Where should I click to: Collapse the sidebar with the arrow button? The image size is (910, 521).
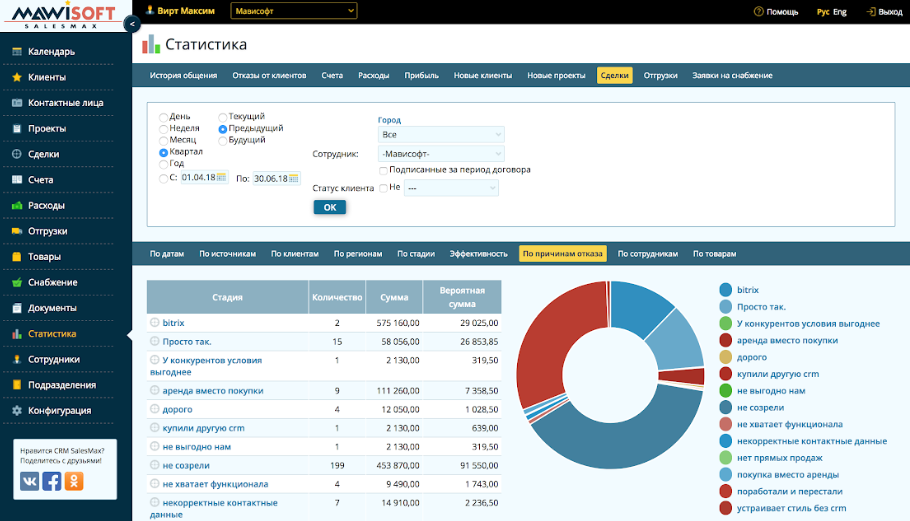(132, 24)
